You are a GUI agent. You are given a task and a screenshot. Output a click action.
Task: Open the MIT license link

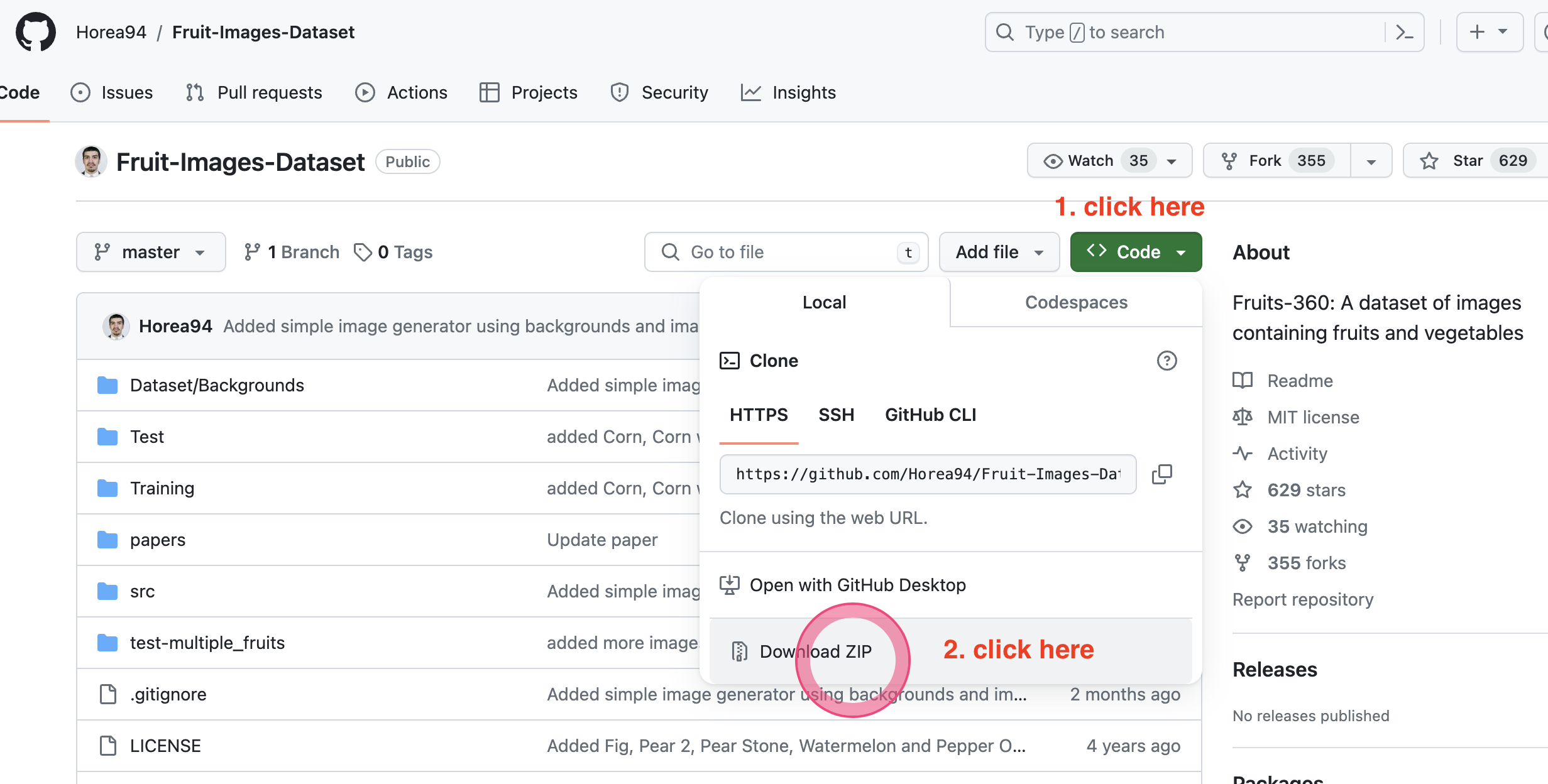(1313, 417)
